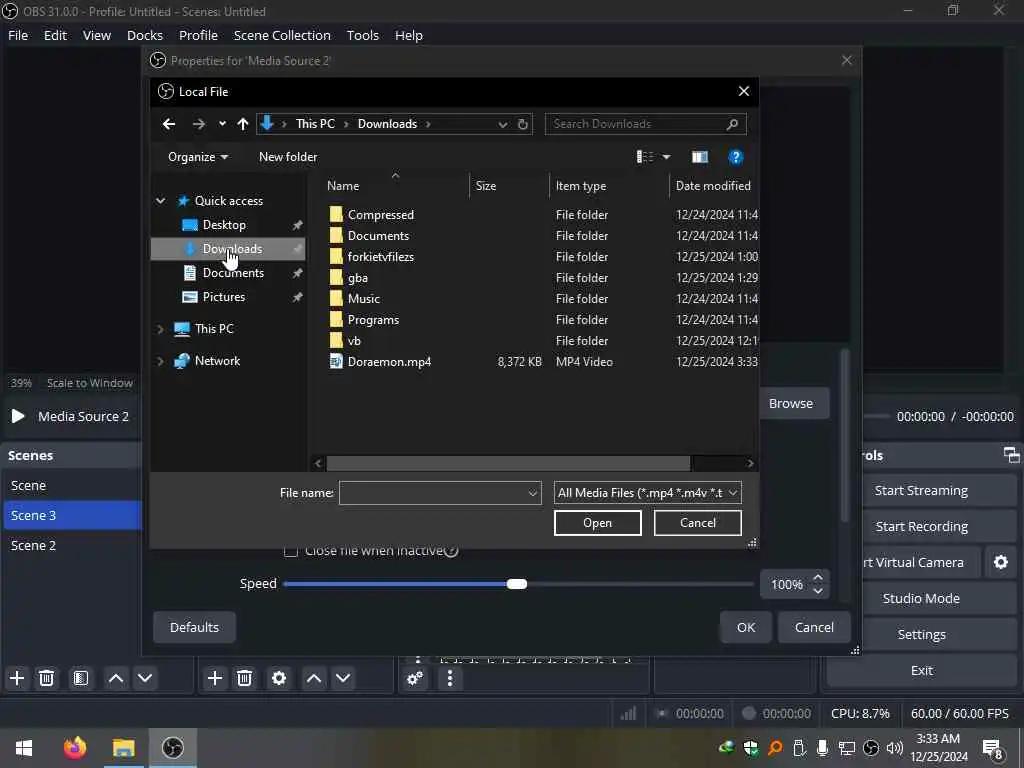The image size is (1024, 768).
Task: Click New folder
Action: tap(288, 157)
